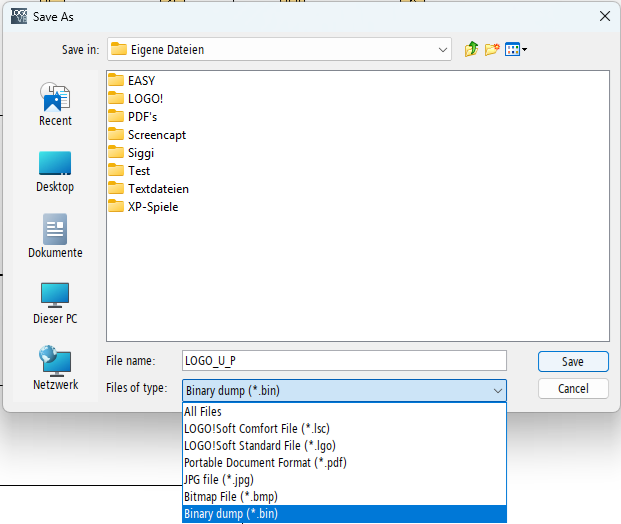Choose Binary dump (*.bin) in list
Viewport: 621px width, 524px height.
(344, 514)
